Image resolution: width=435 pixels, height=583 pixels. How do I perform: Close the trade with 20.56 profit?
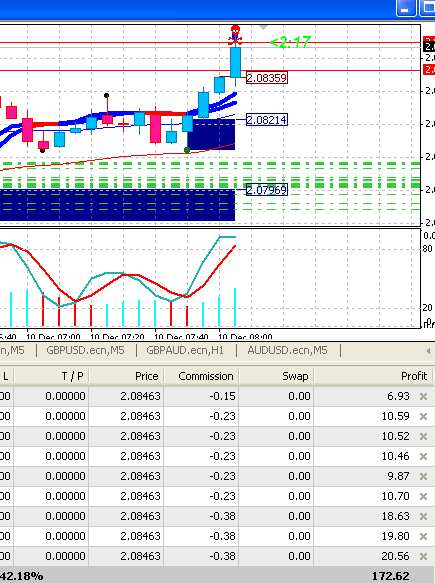[423, 557]
